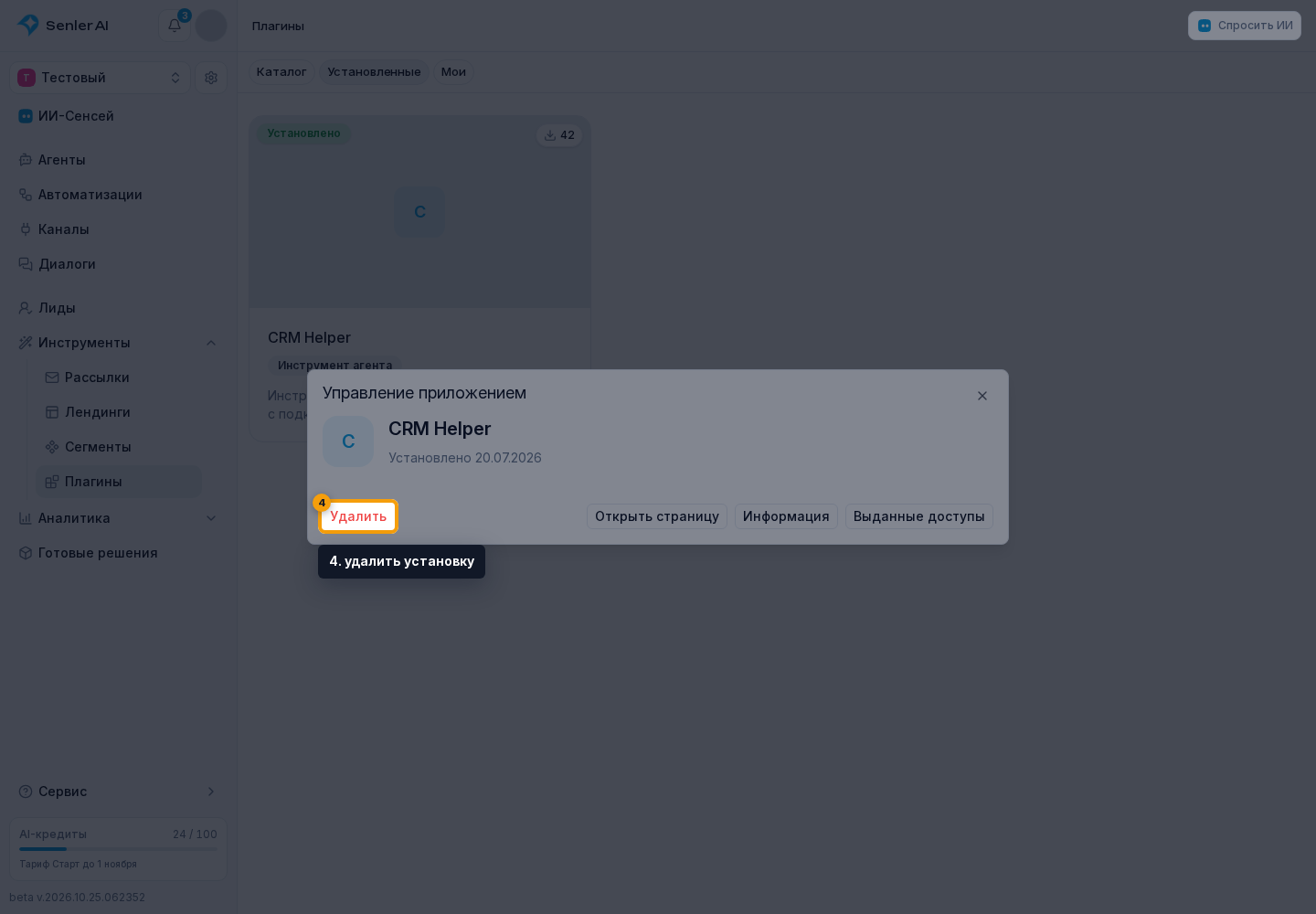This screenshot has width=1316, height=914.
Task: Click Удалить to remove the app
Action: 358,516
